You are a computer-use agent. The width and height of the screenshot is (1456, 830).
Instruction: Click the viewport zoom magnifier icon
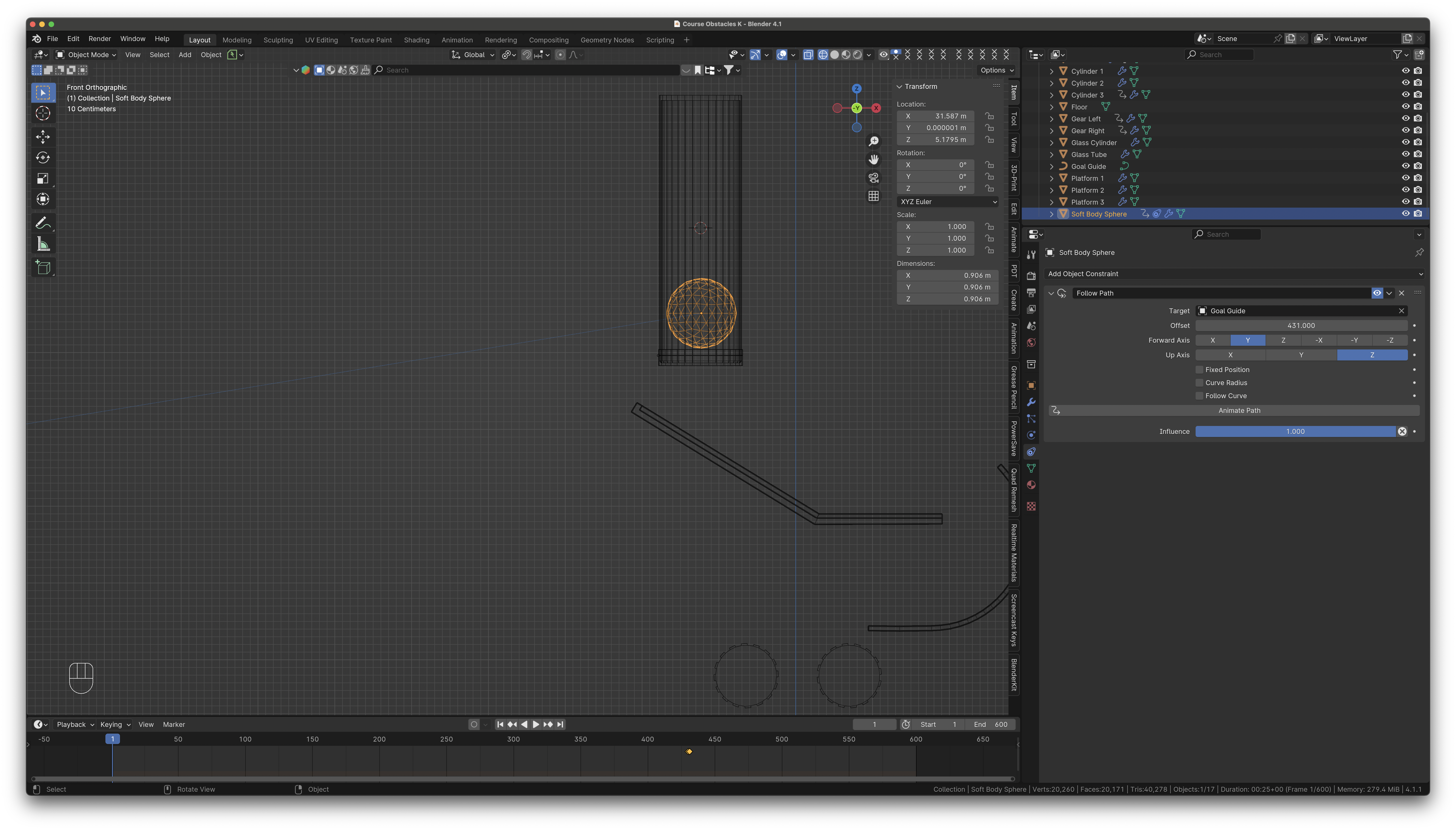pos(873,141)
